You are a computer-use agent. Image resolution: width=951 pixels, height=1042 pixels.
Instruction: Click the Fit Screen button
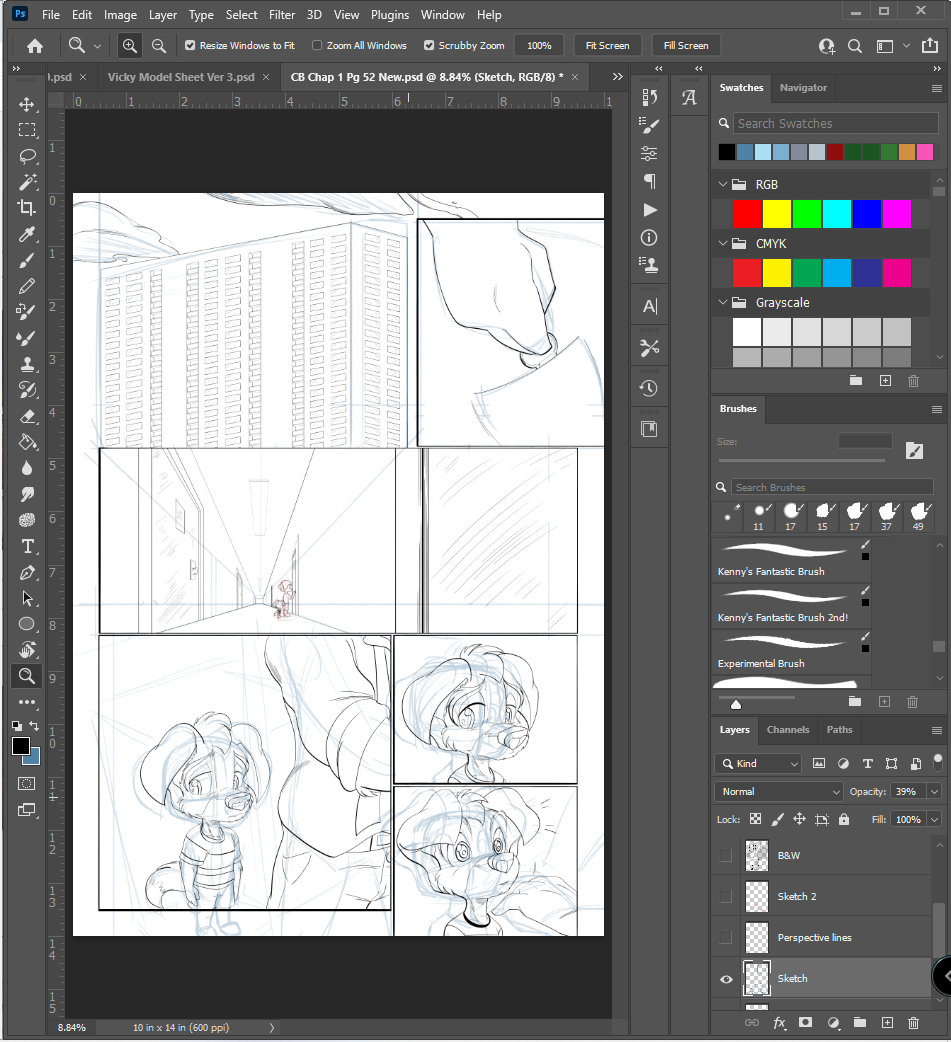tap(607, 45)
